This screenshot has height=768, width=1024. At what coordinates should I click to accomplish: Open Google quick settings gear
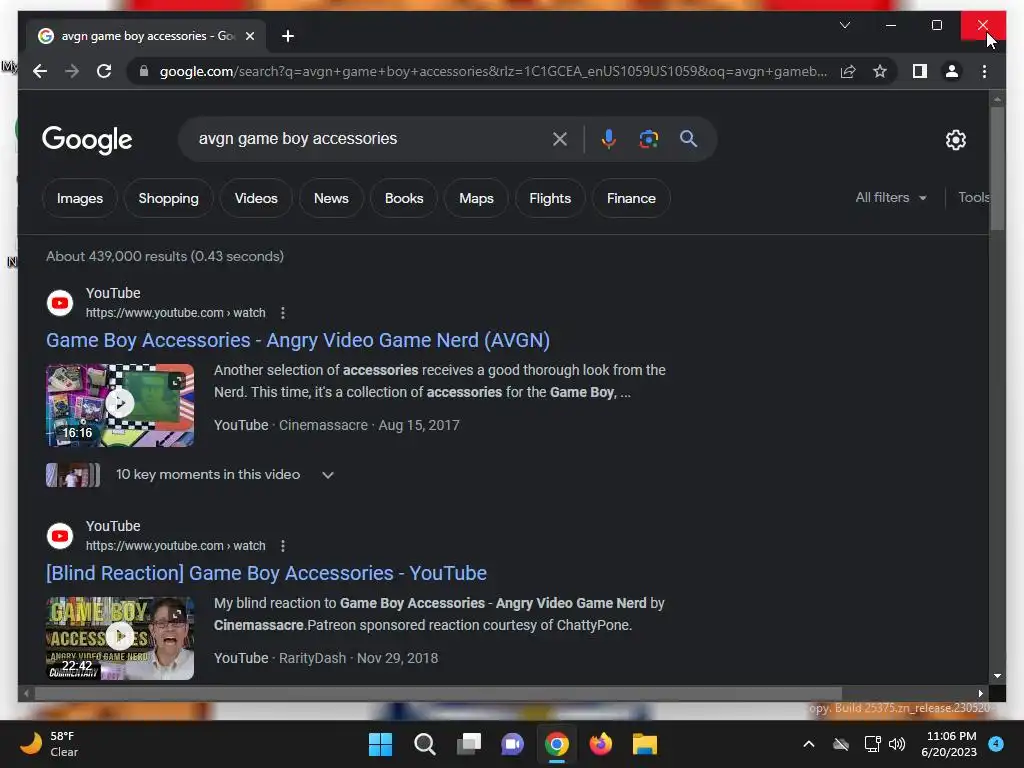955,139
